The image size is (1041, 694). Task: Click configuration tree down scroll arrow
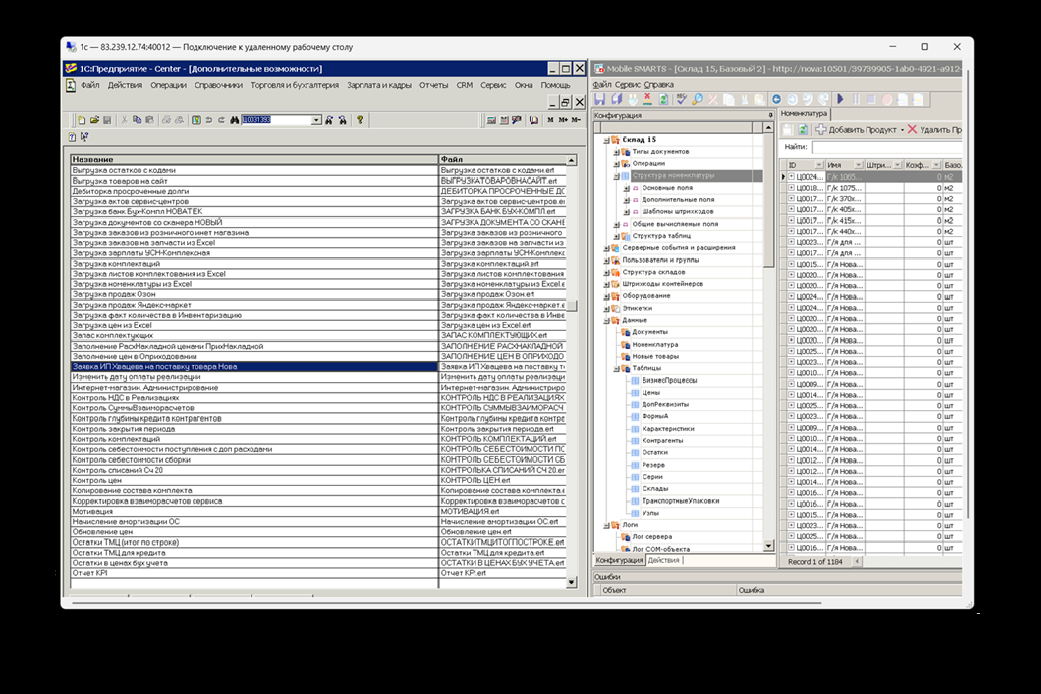click(x=768, y=546)
